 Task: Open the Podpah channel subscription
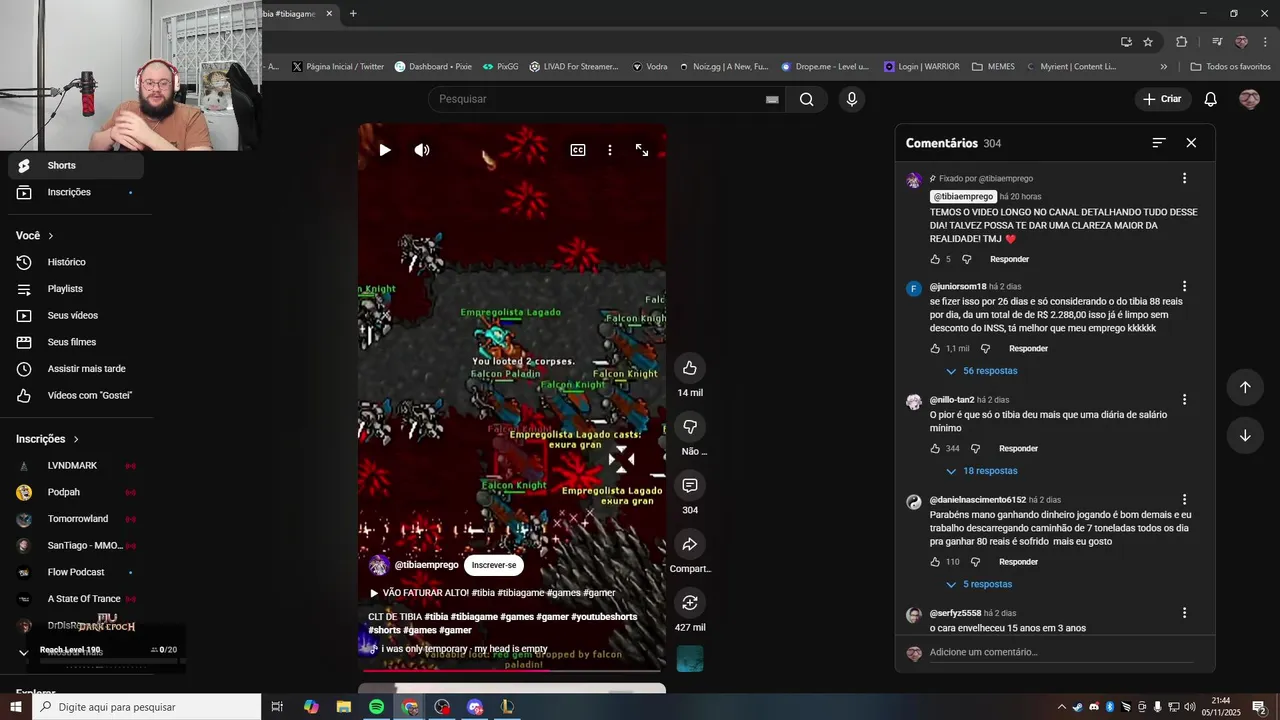[76, 492]
